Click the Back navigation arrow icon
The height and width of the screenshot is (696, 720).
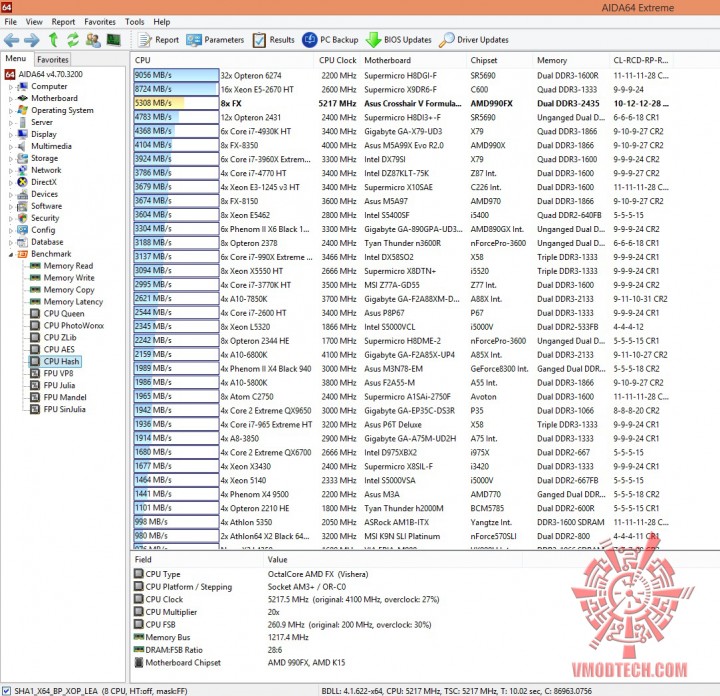point(11,40)
